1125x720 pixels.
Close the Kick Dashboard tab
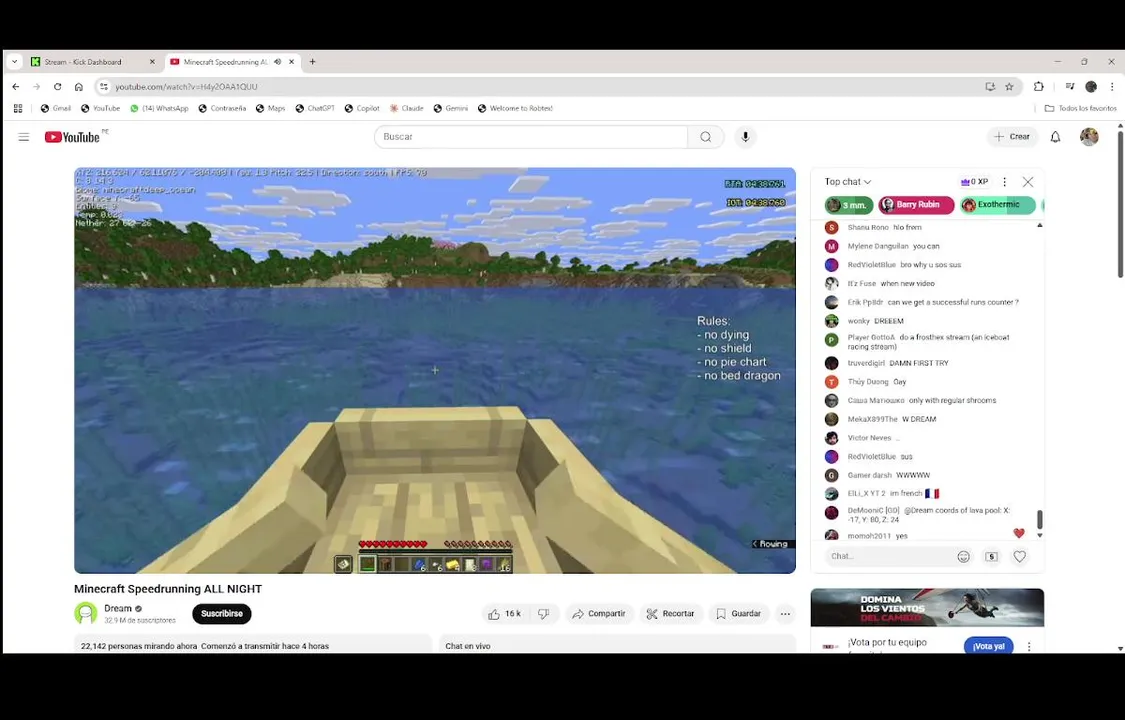[152, 62]
